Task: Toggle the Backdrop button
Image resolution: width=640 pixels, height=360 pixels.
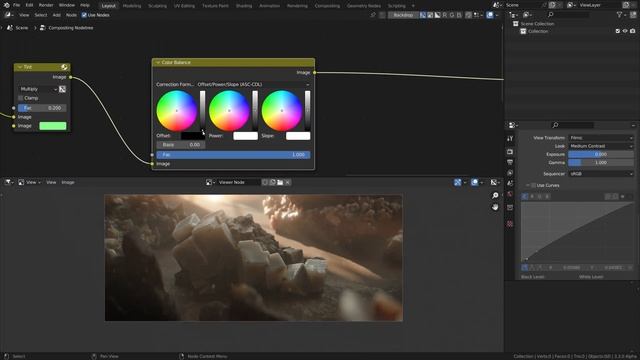Action: (x=403, y=15)
